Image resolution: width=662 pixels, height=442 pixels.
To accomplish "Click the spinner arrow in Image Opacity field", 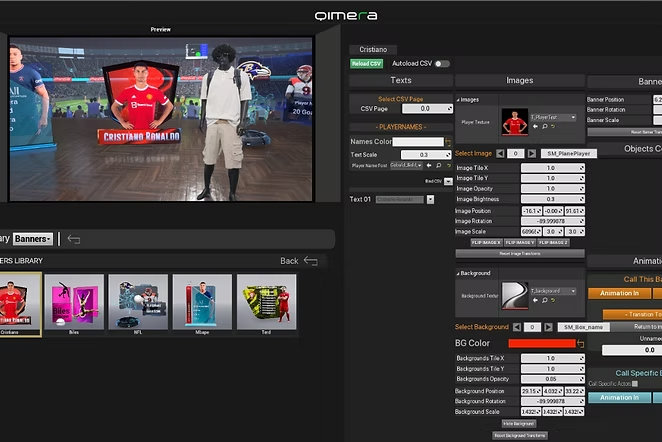I will point(581,189).
